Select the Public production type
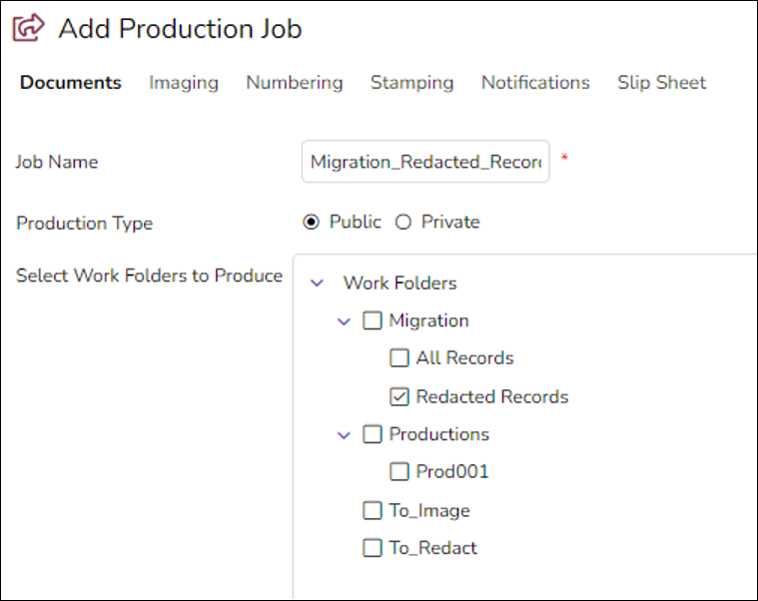The width and height of the screenshot is (758, 601). tap(311, 222)
